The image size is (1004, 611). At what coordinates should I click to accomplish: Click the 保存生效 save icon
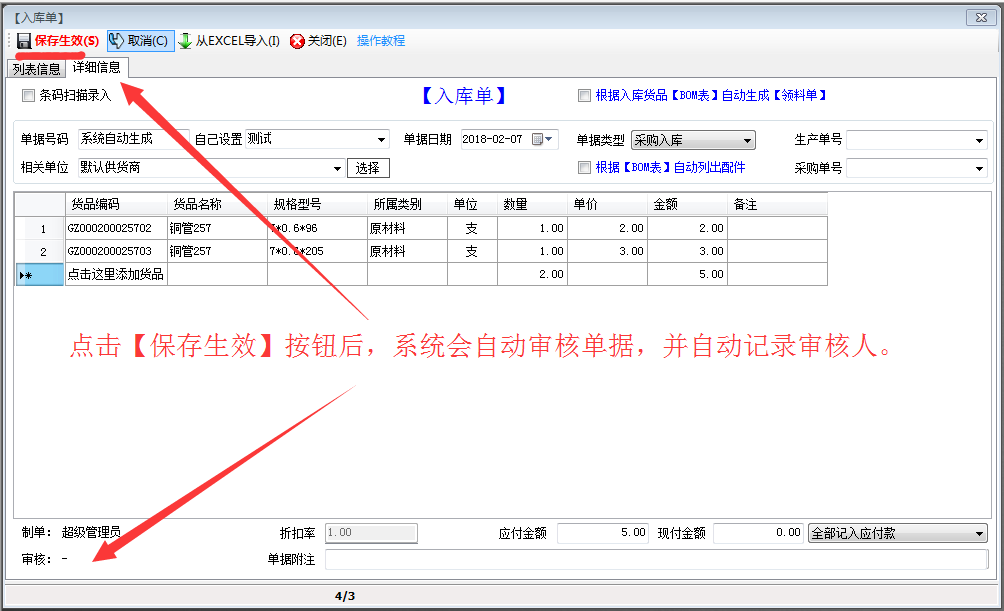[x=22, y=41]
